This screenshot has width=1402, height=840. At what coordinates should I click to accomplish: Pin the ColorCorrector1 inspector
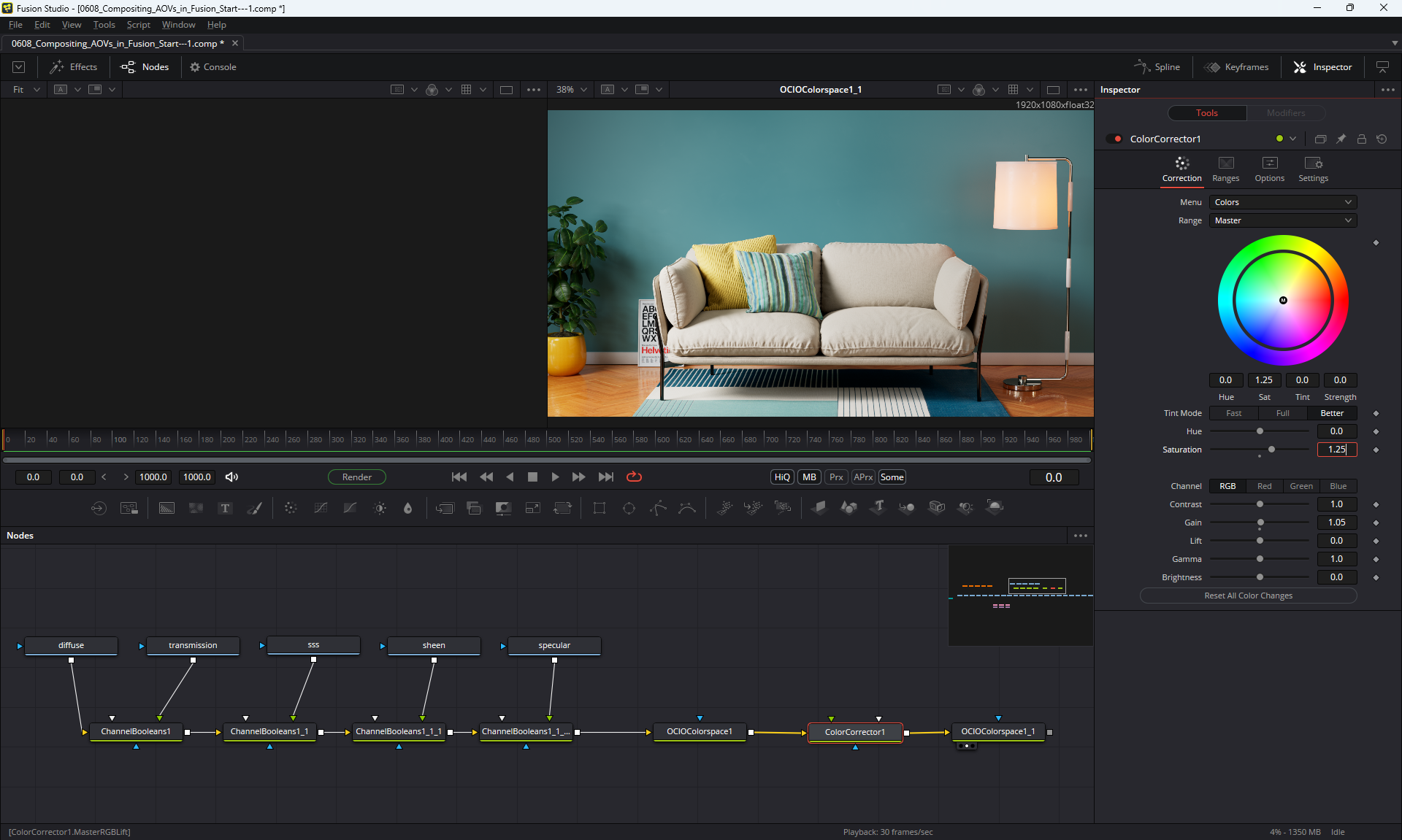[x=1341, y=139]
